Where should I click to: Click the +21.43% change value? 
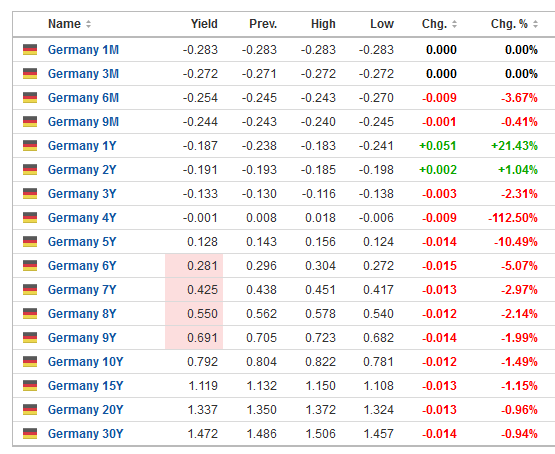click(x=514, y=146)
